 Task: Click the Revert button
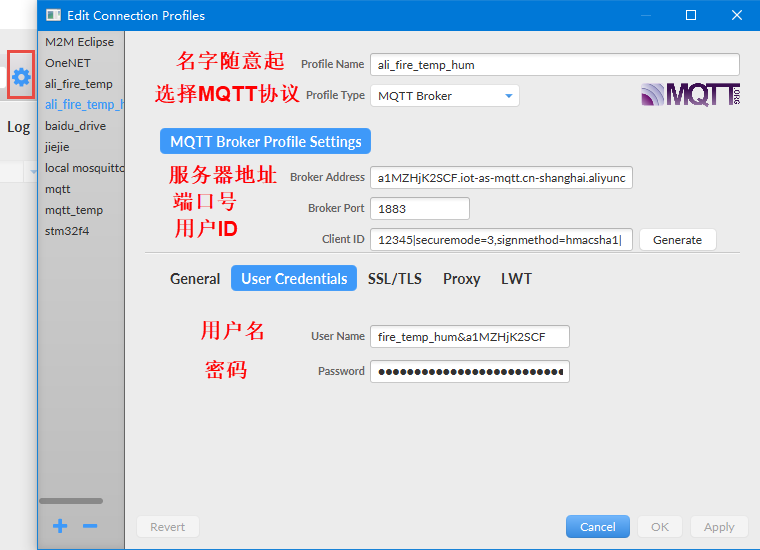[168, 527]
